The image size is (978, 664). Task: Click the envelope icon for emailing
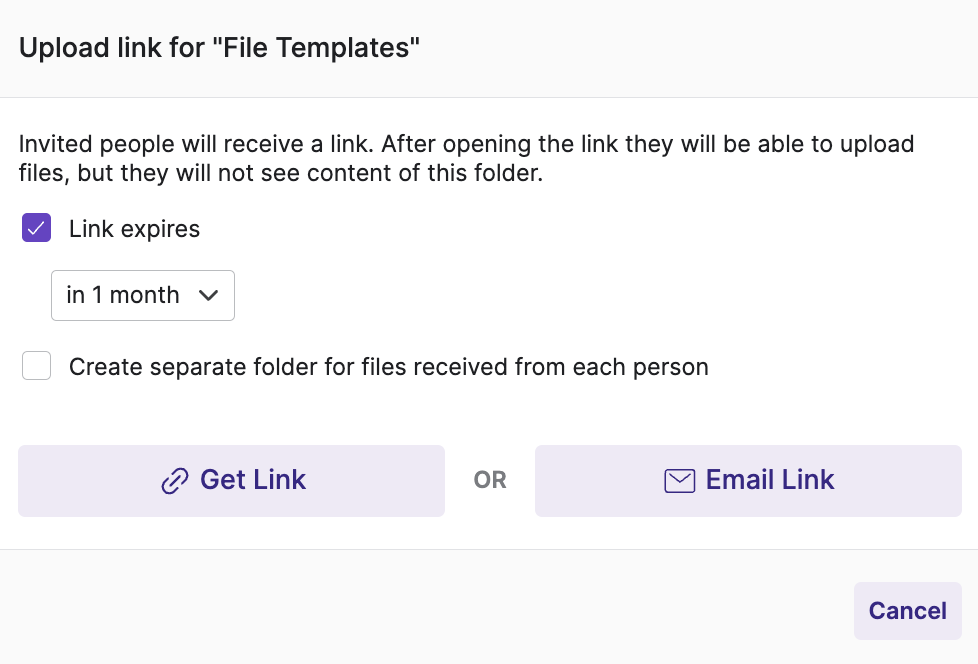pos(679,481)
